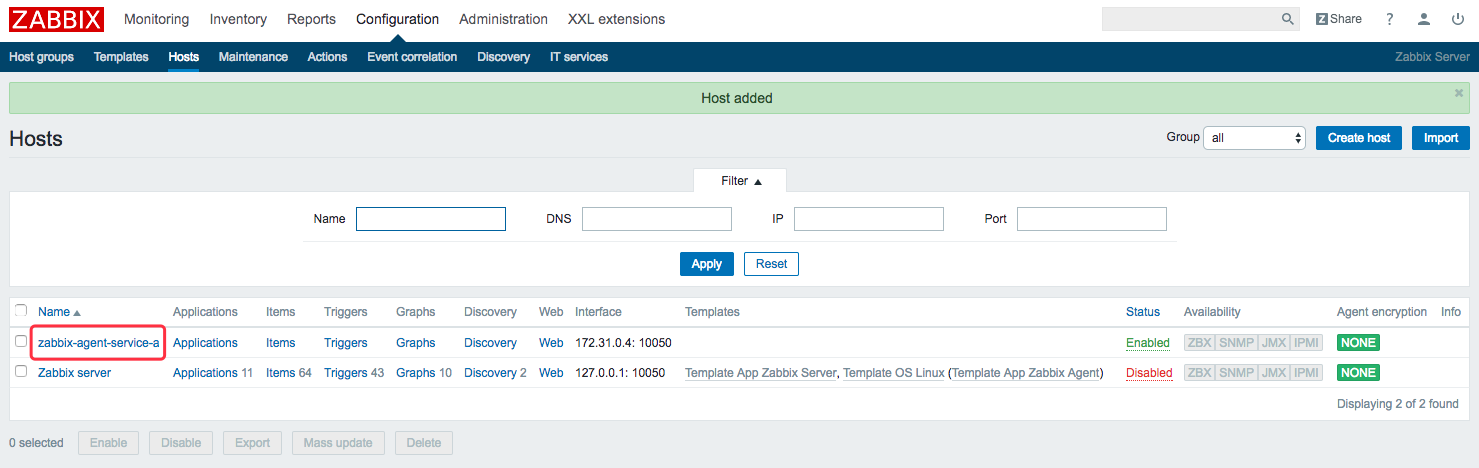Viewport: 1479px width, 468px height.
Task: Open the Reports menu
Action: coord(311,19)
